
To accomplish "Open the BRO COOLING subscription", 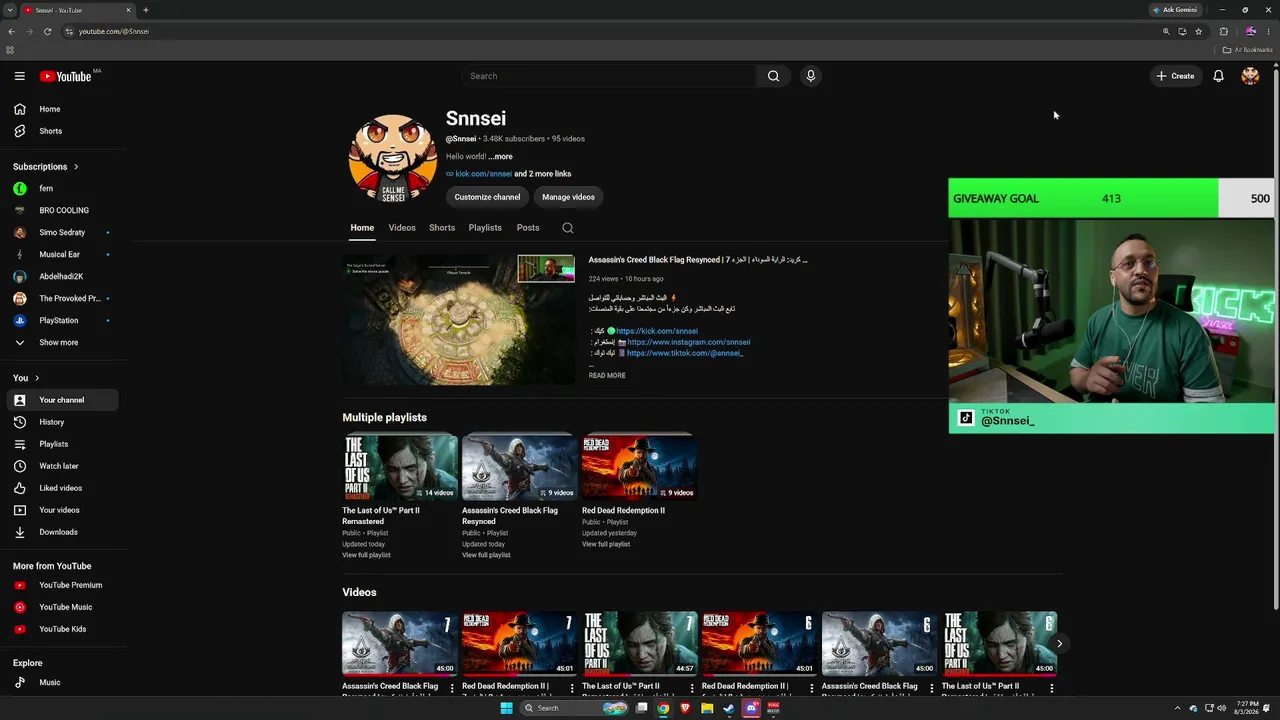I will (x=62, y=210).
